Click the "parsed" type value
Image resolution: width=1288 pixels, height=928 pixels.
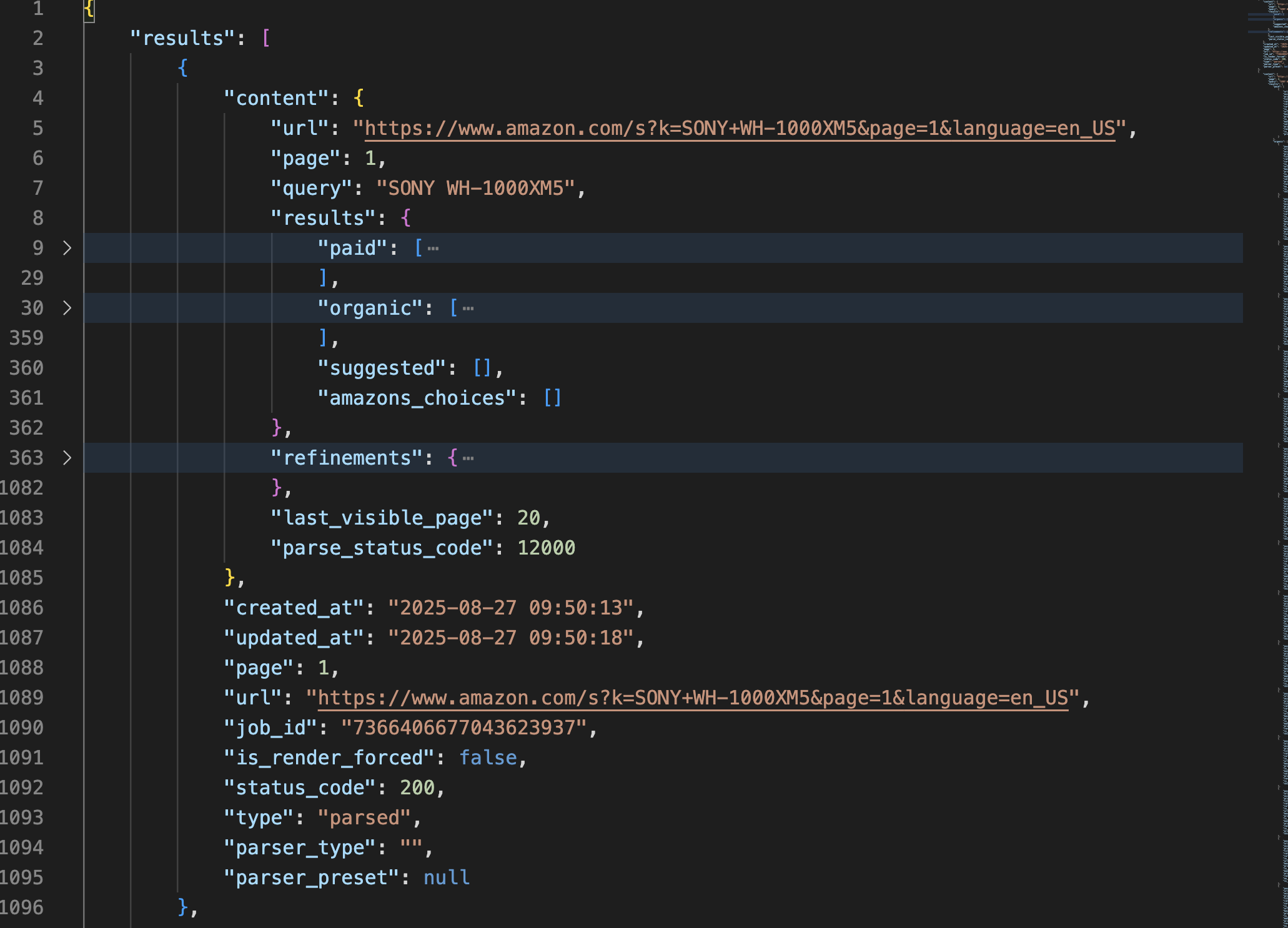[x=364, y=817]
